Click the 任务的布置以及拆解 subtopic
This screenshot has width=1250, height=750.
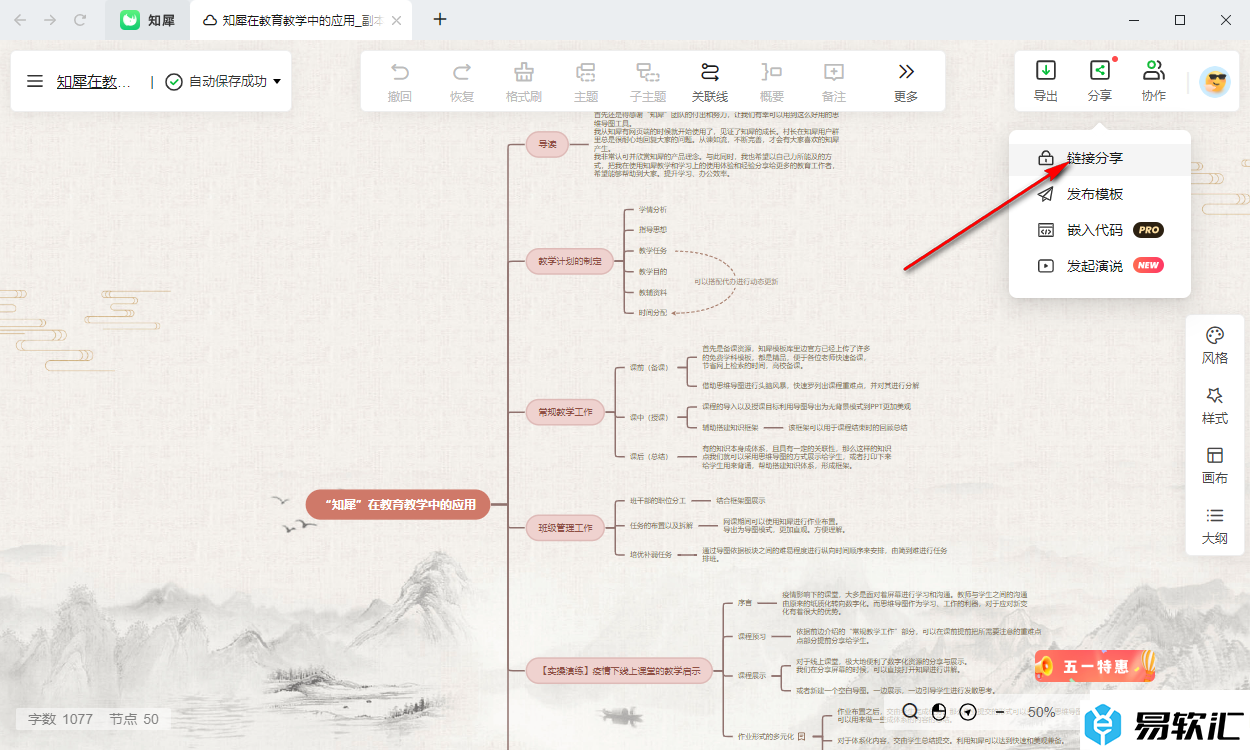[x=661, y=525]
